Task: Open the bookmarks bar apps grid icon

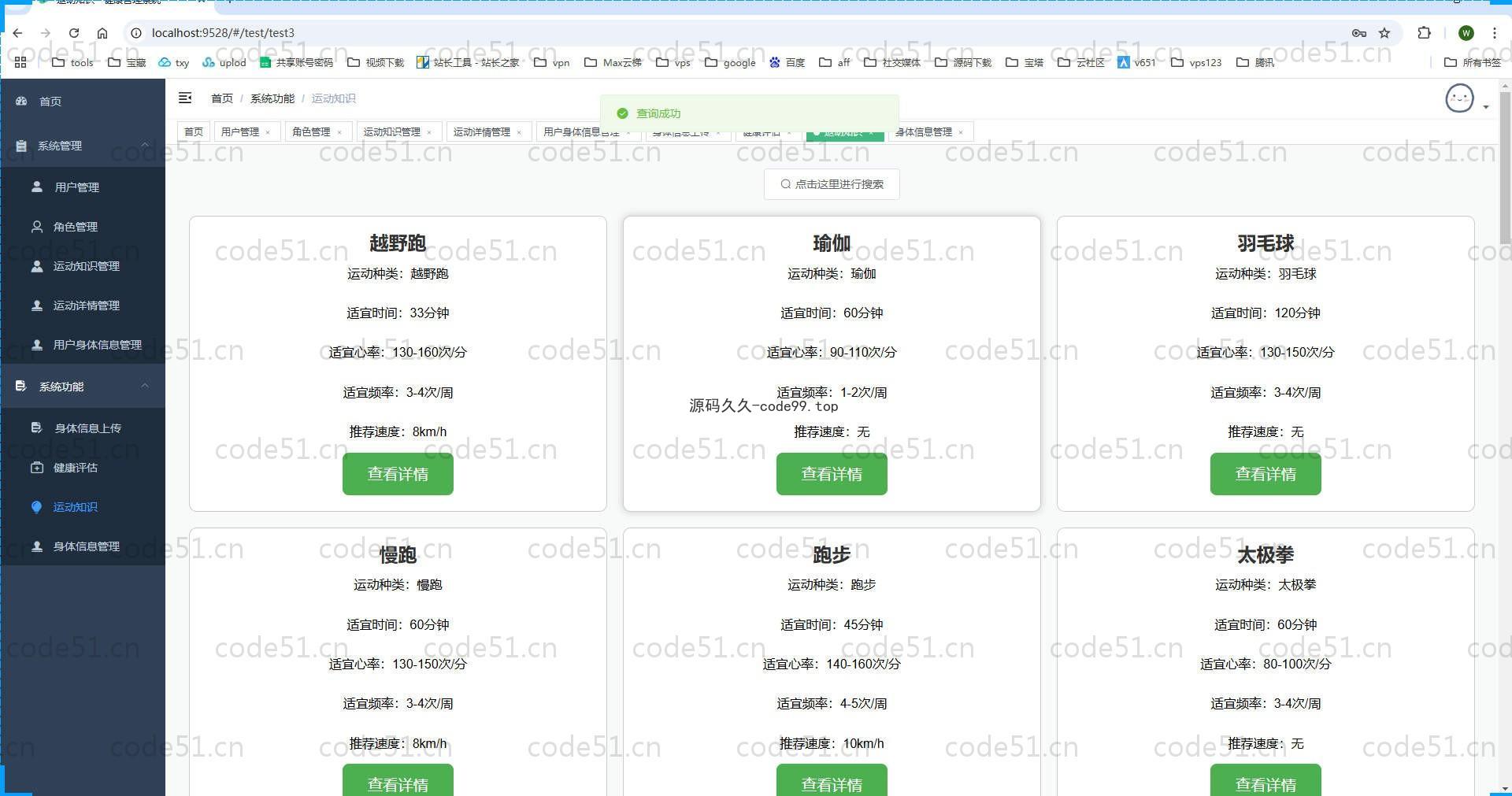Action: [x=20, y=62]
